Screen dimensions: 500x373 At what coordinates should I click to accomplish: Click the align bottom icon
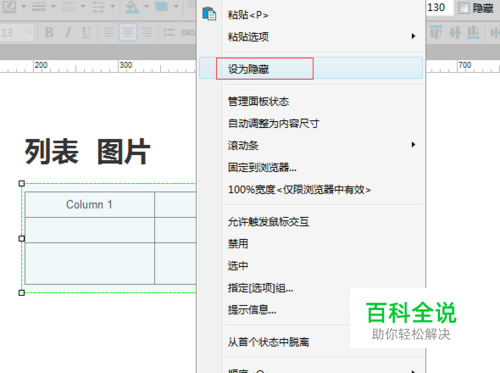pos(473,32)
